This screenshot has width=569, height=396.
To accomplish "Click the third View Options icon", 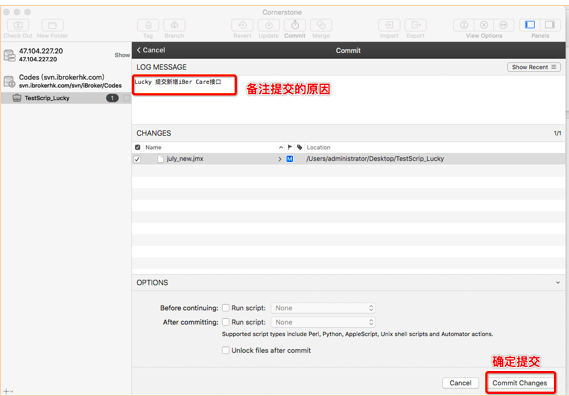I will pyautogui.click(x=503, y=25).
